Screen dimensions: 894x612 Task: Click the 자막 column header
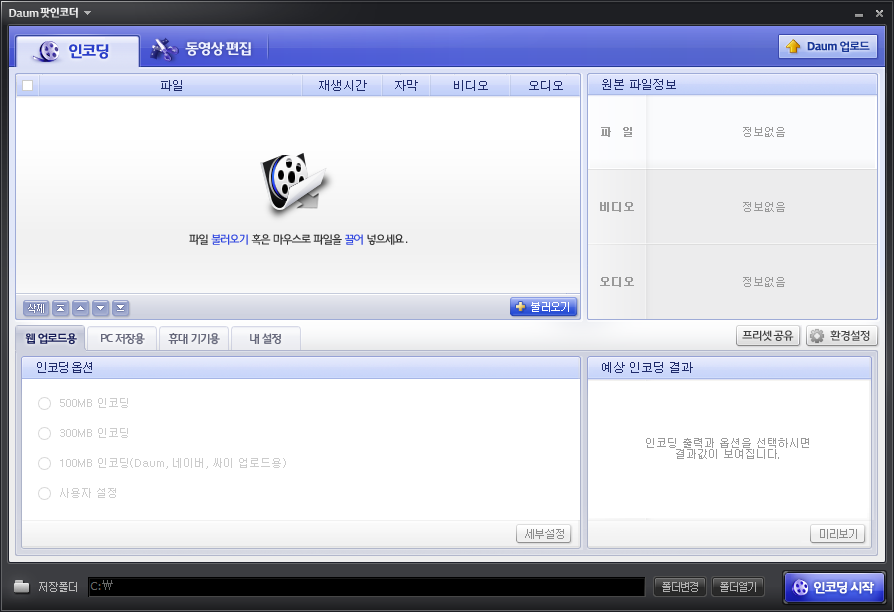click(x=406, y=86)
